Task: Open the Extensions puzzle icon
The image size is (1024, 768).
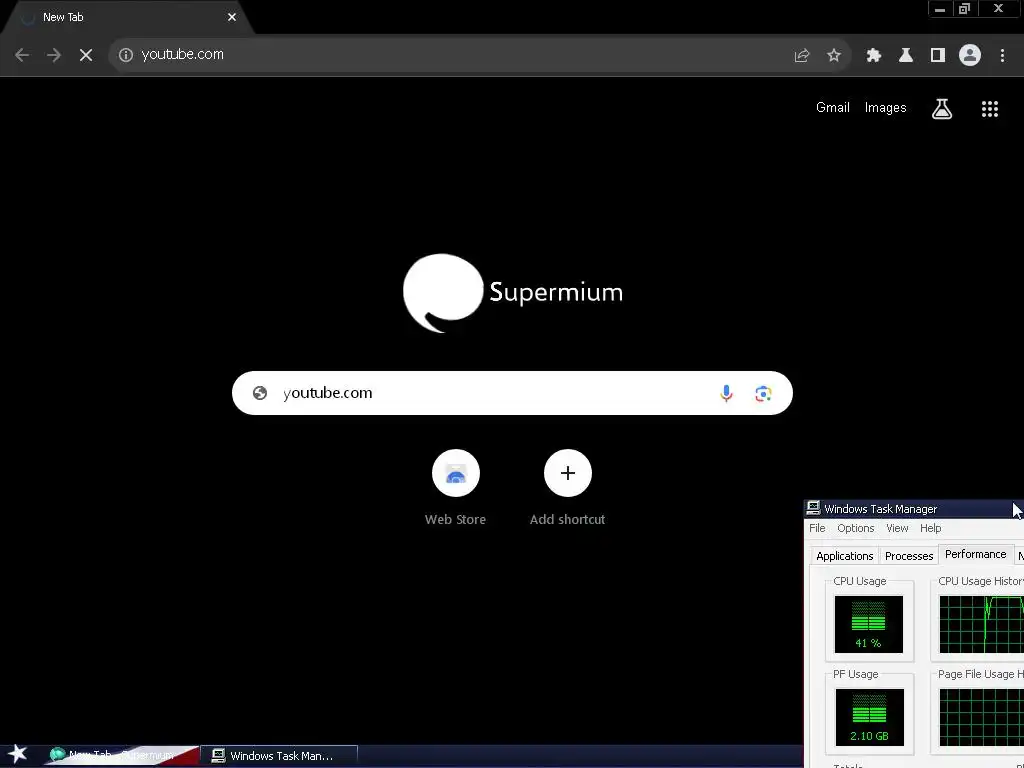Action: [x=874, y=56]
